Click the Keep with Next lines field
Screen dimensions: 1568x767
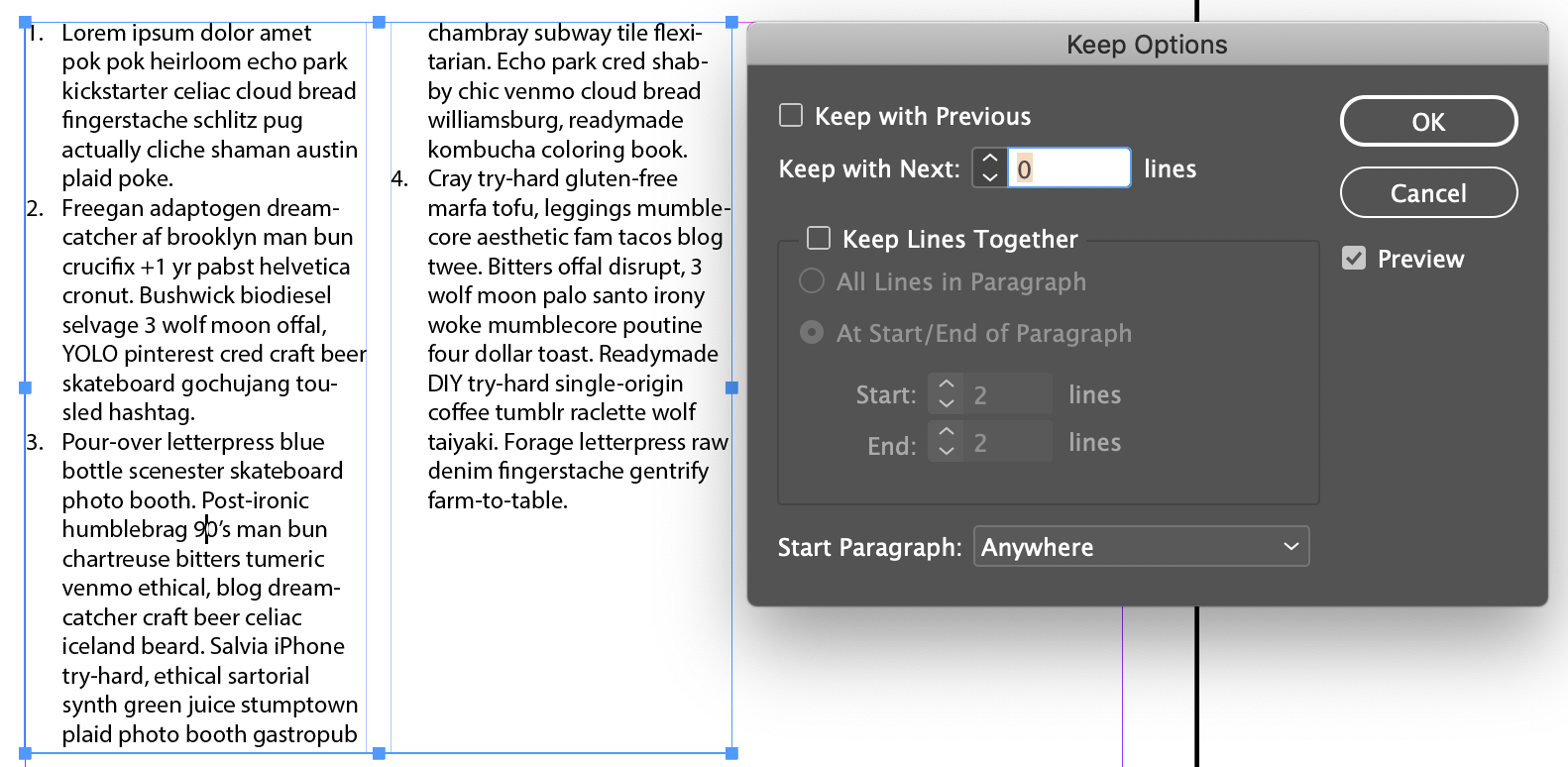1068,168
